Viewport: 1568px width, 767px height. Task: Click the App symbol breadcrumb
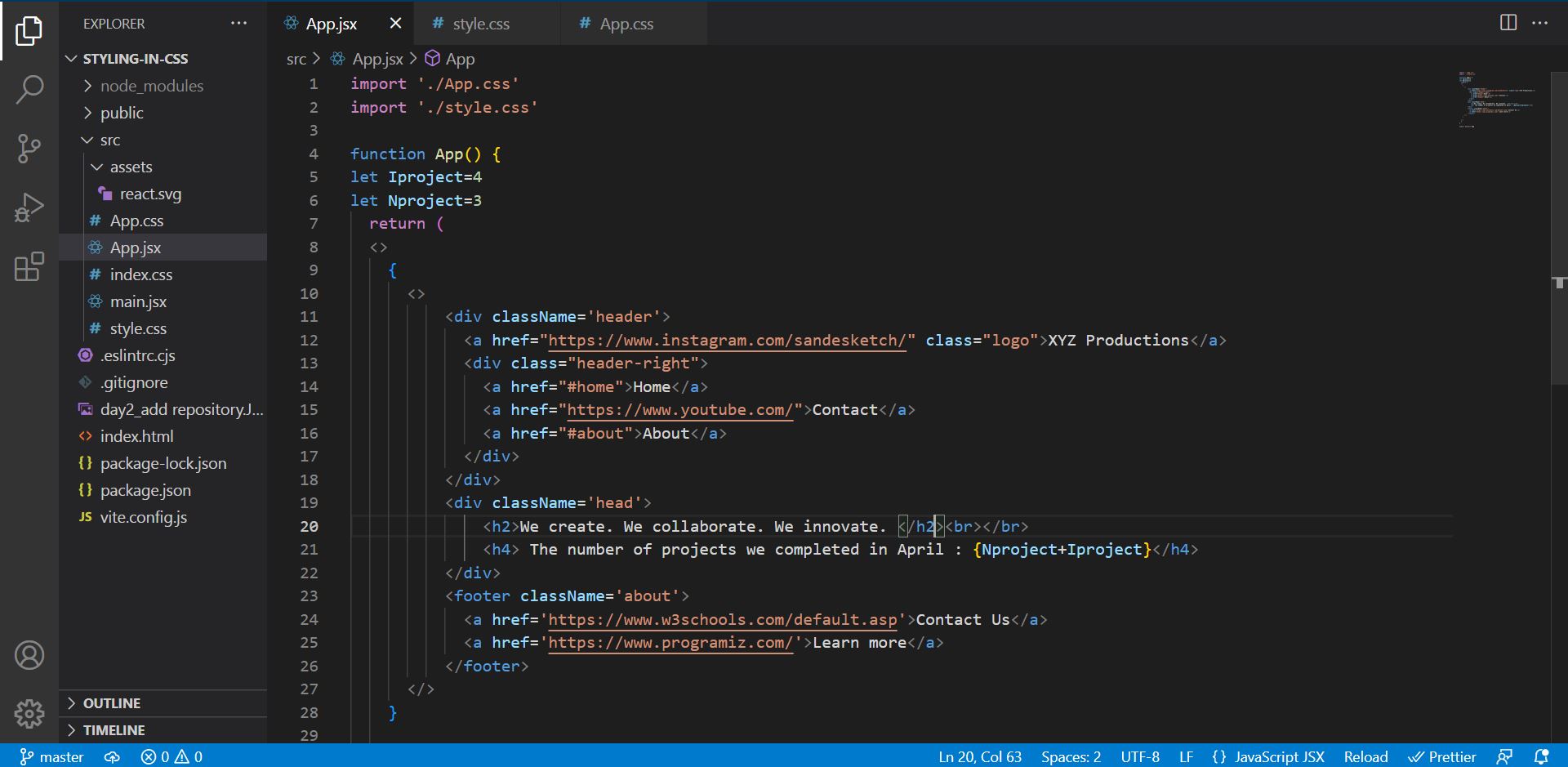451,59
